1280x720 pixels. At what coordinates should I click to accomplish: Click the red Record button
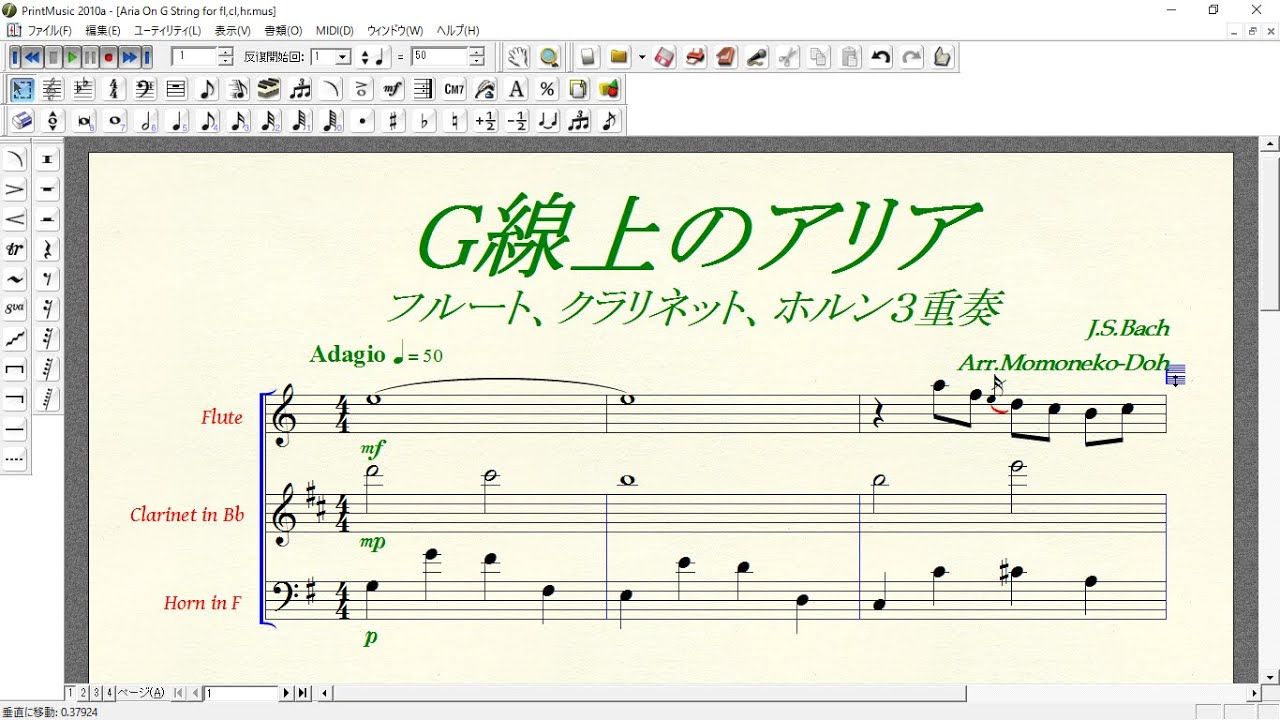tap(109, 57)
